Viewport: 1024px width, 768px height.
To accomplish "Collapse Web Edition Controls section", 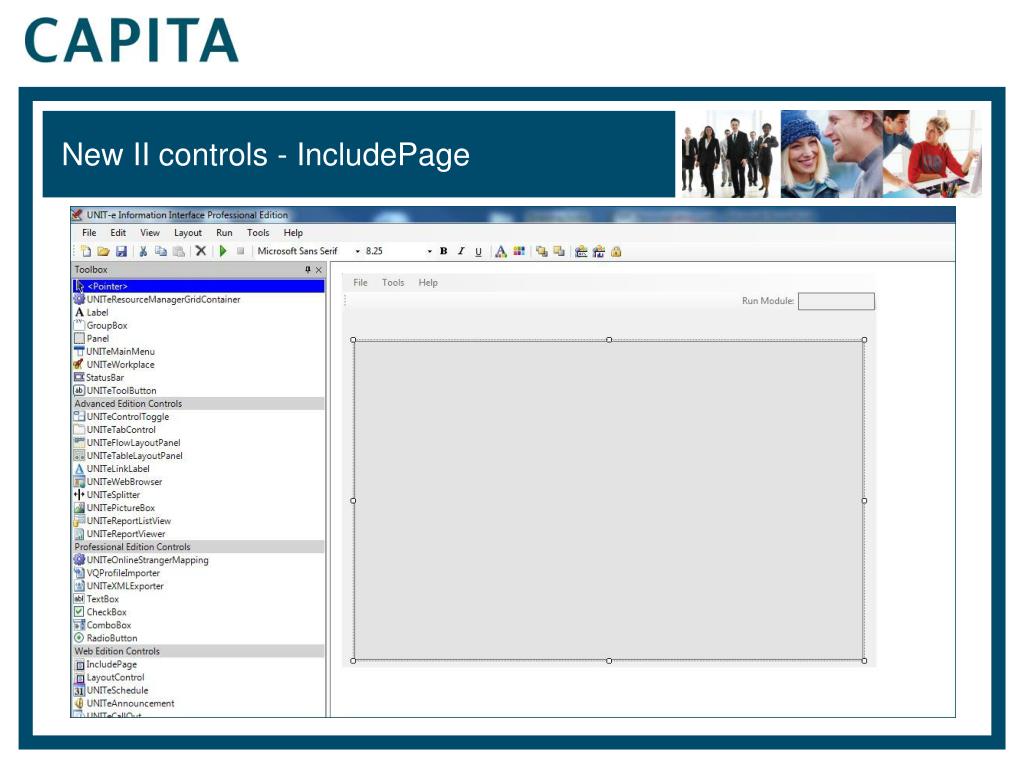I will (x=199, y=652).
